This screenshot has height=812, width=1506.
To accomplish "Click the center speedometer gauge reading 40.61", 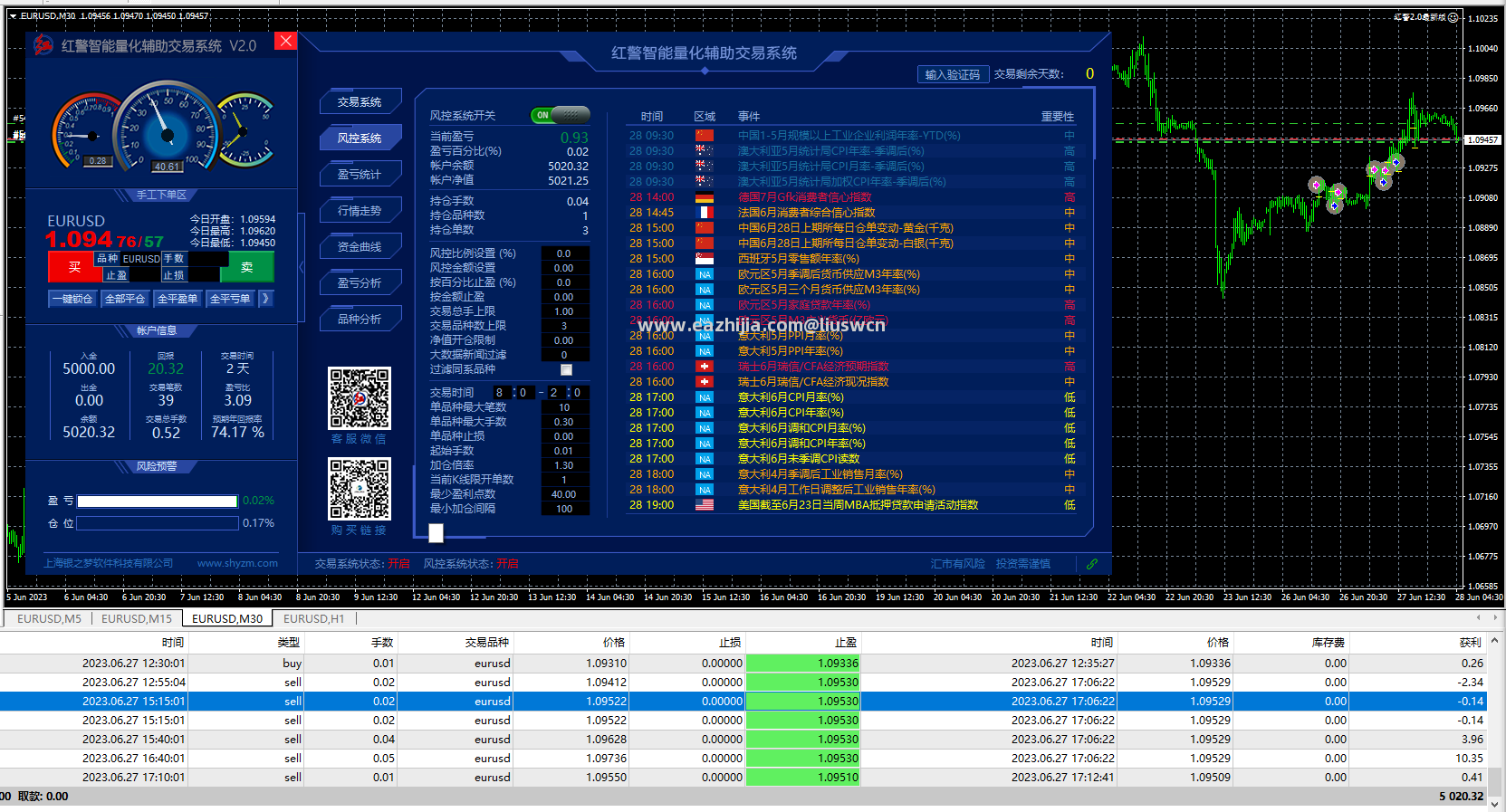I will point(167,129).
